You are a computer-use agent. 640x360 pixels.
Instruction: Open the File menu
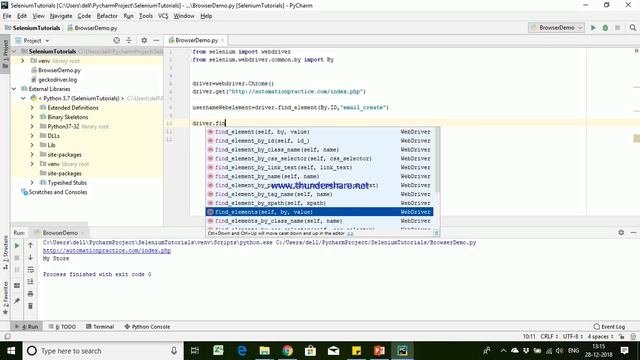click(7, 16)
